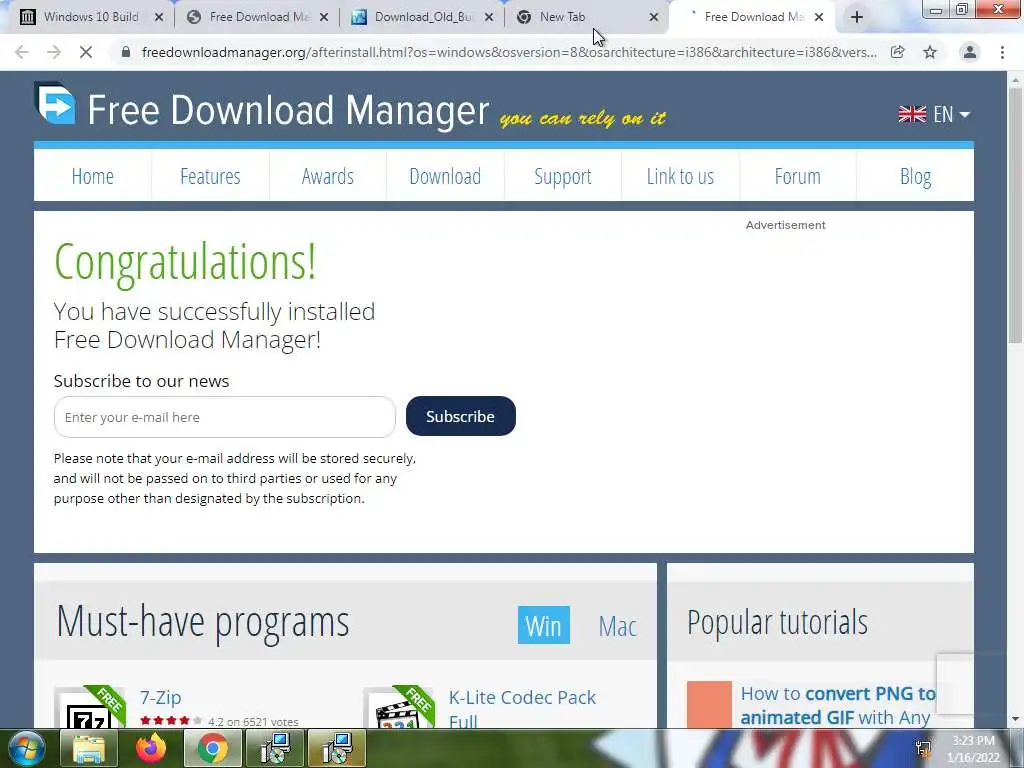Click the page vertical scrollbar thumb
The image size is (1024, 768).
[1015, 216]
